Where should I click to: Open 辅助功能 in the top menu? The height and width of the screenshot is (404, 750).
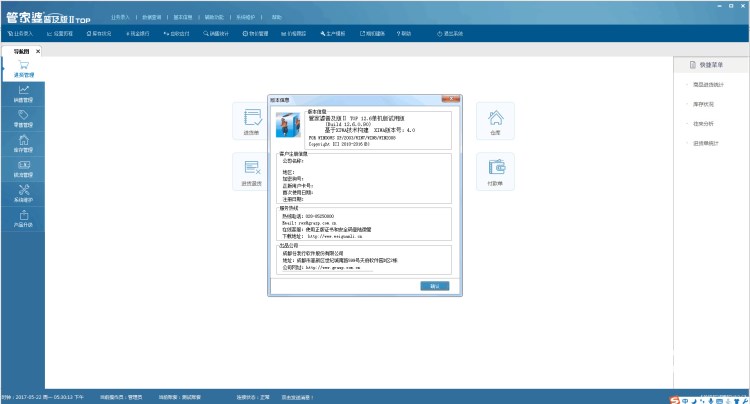point(214,17)
